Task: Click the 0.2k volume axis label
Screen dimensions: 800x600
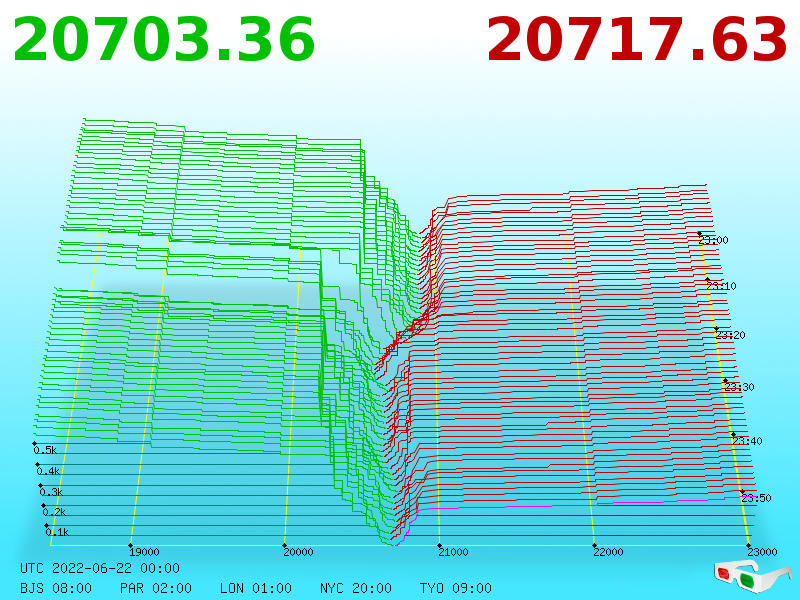Action: coord(55,512)
